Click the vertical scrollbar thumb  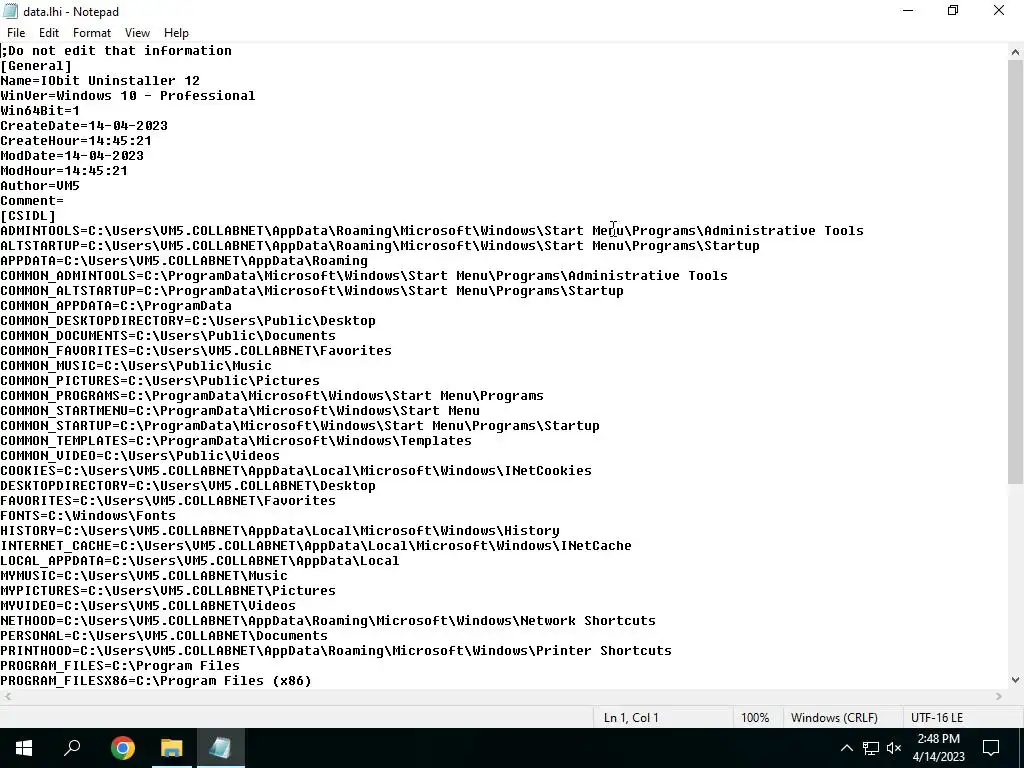pyautogui.click(x=1015, y=271)
